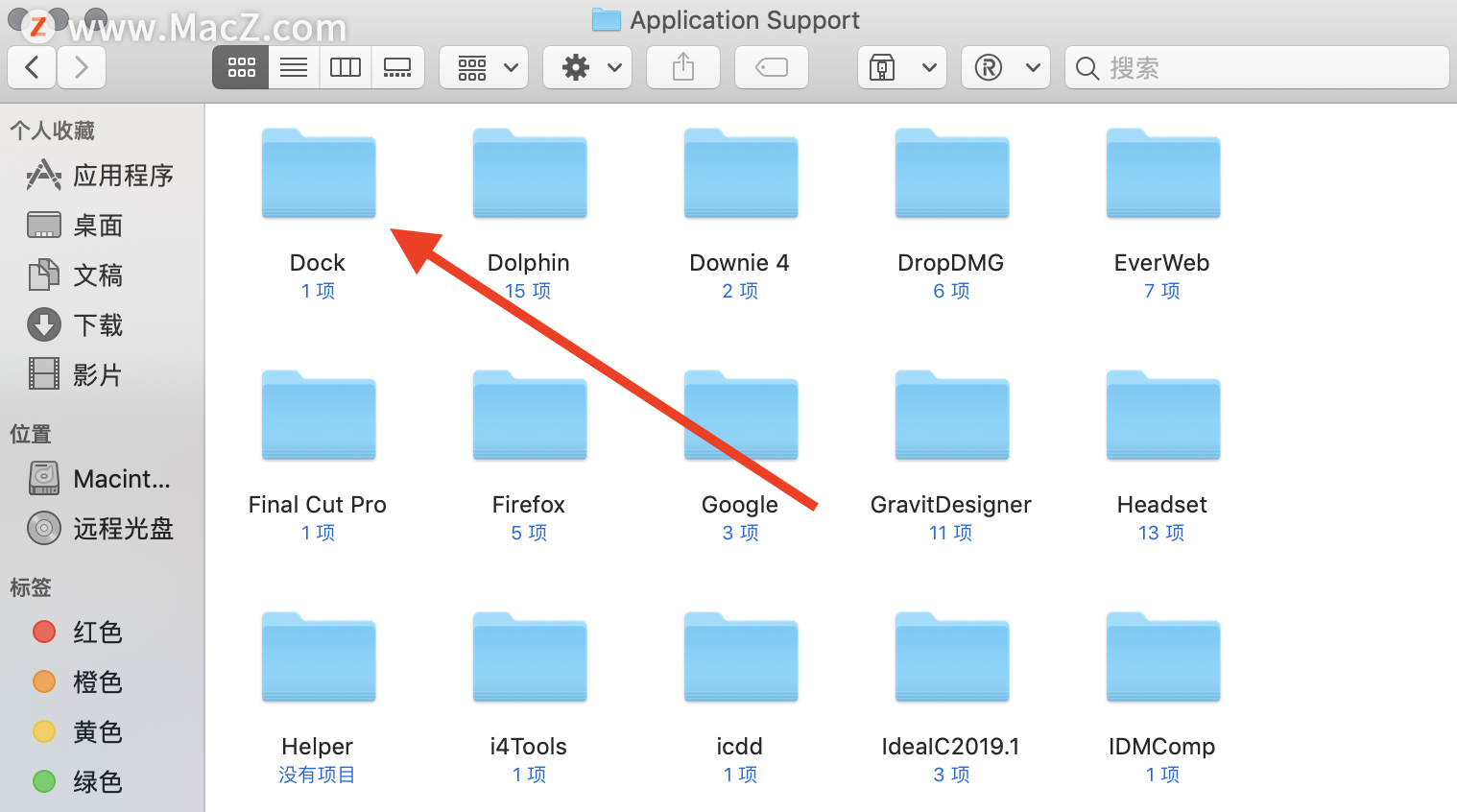The image size is (1457, 812).
Task: Select 影片 in the sidebar
Action: pos(102,375)
